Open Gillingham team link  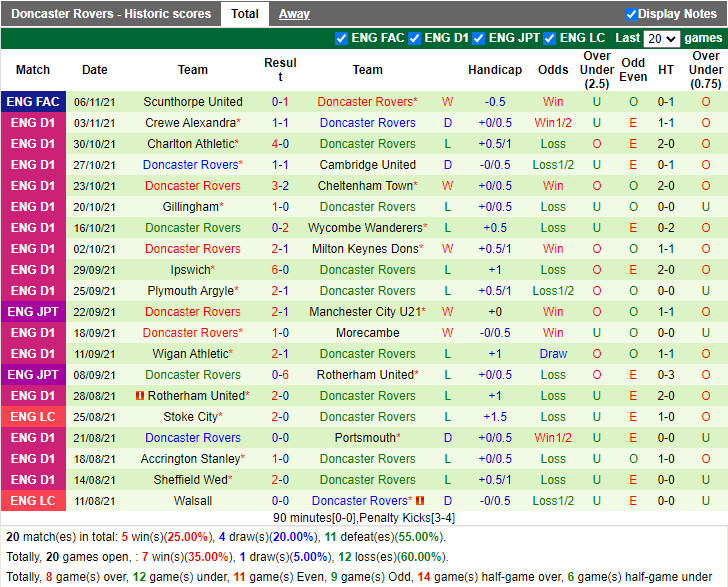click(x=190, y=207)
